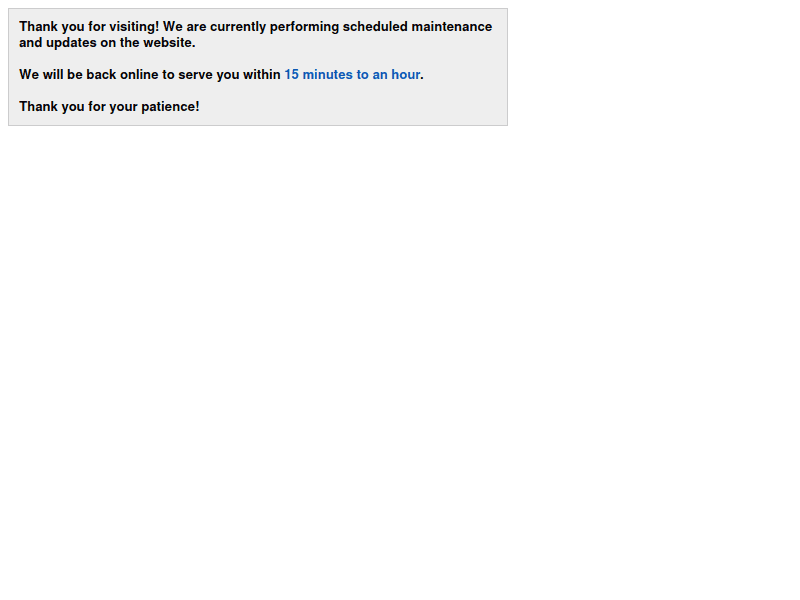Viewport: 800px width, 600px height.
Task: Click the word 'maintenance' in the notice
Action: tap(451, 27)
